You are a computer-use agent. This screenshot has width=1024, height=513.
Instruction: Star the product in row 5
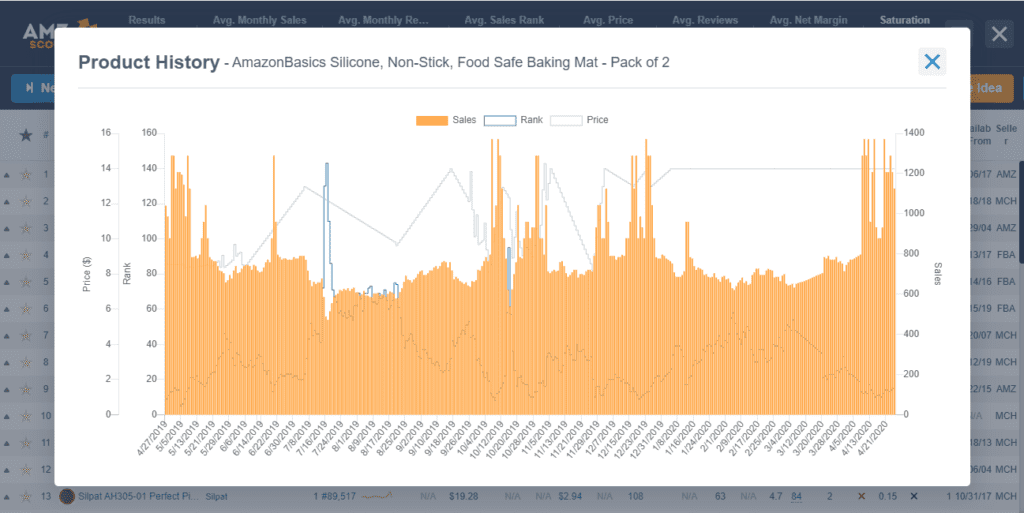[x=25, y=282]
